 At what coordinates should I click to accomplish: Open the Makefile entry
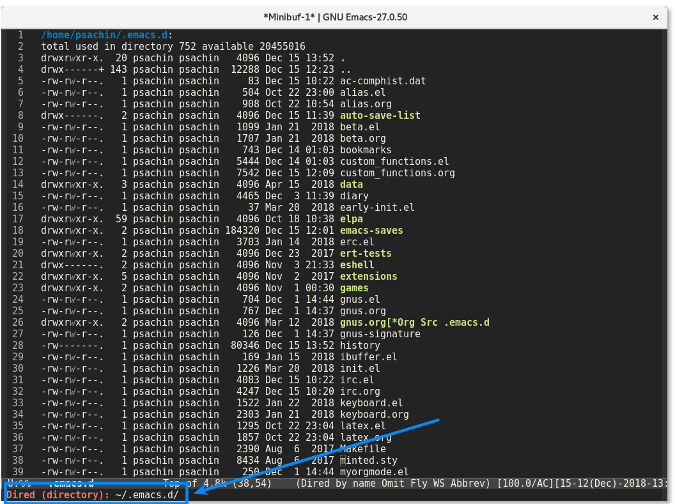[x=367, y=450]
